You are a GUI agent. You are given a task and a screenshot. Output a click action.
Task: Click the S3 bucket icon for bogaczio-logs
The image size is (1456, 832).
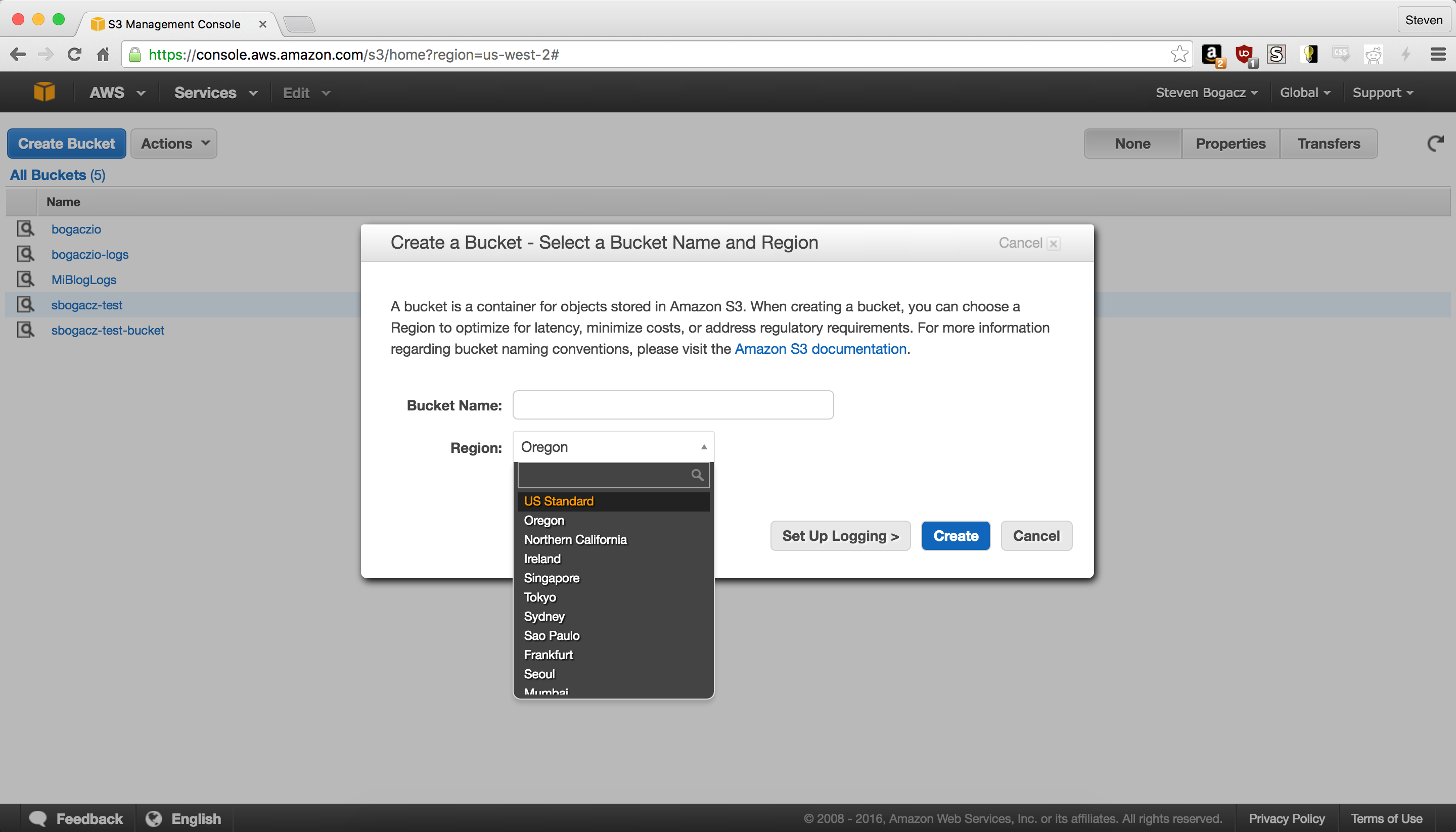coord(27,253)
